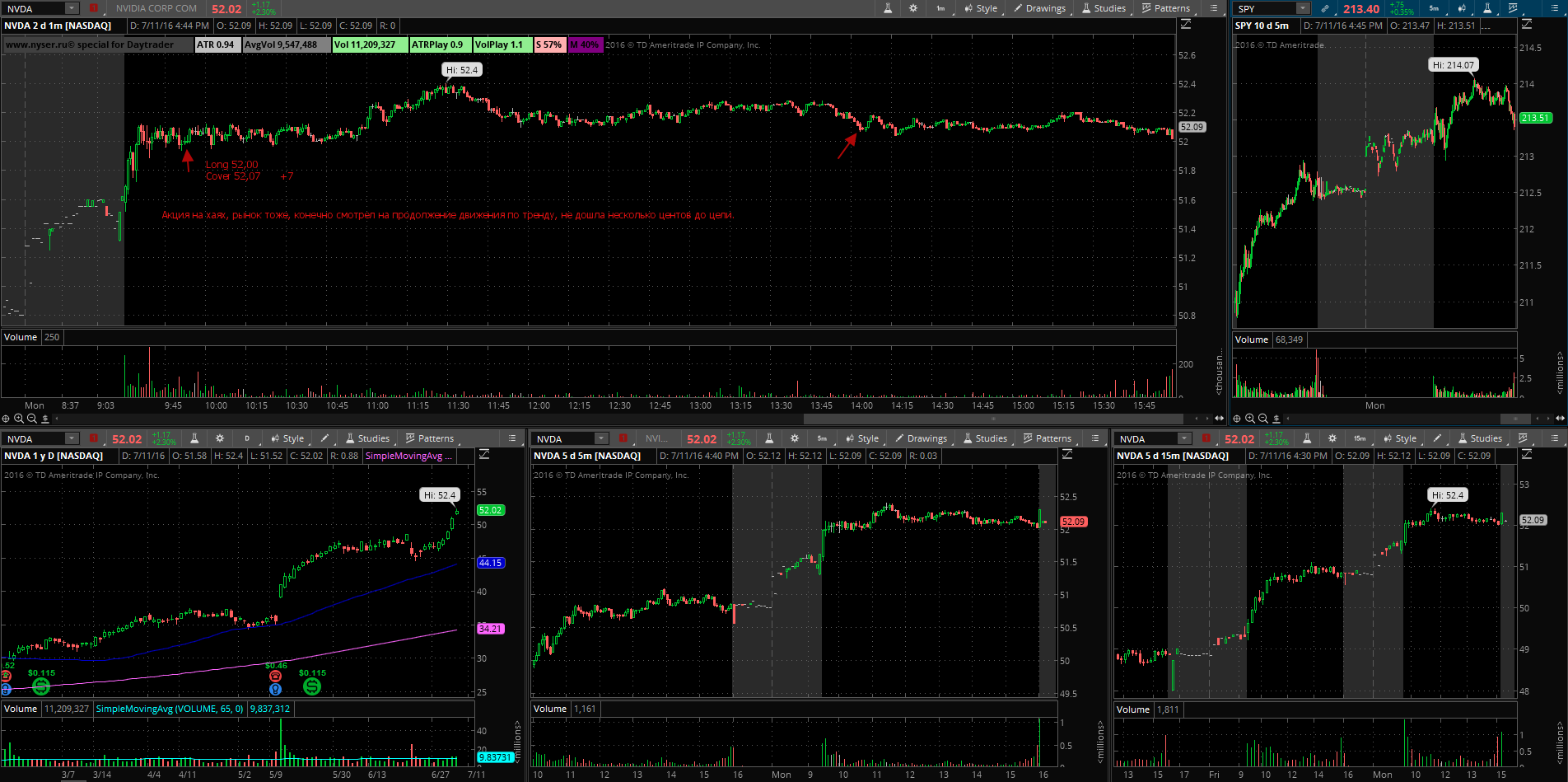
Task: Open Studies menu on NVDA daily chart
Action: click(x=366, y=438)
